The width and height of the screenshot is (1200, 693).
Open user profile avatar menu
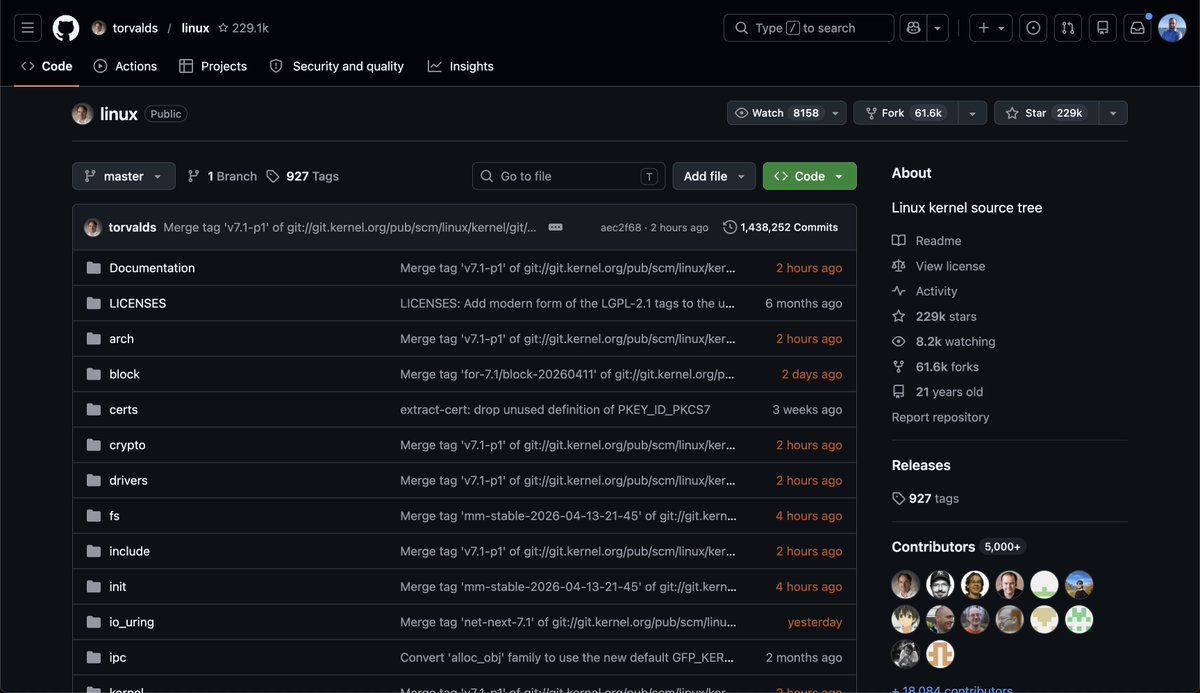[1172, 28]
